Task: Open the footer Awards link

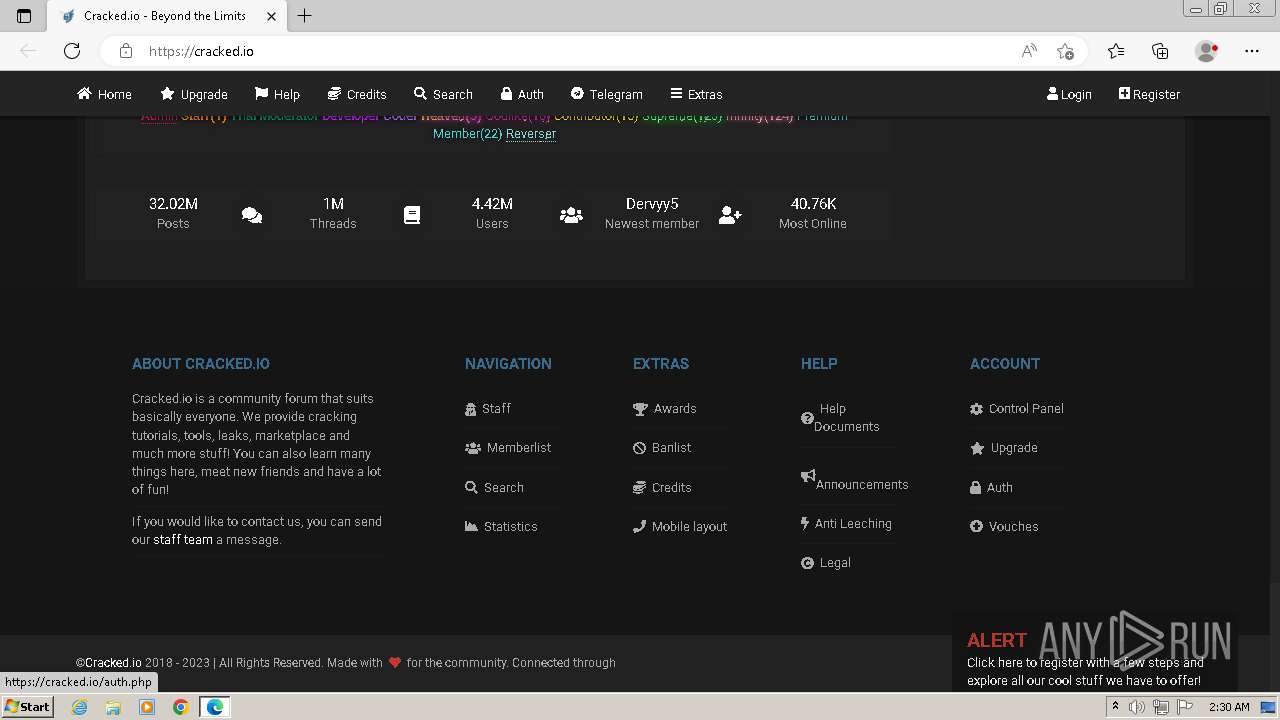Action: coord(665,408)
